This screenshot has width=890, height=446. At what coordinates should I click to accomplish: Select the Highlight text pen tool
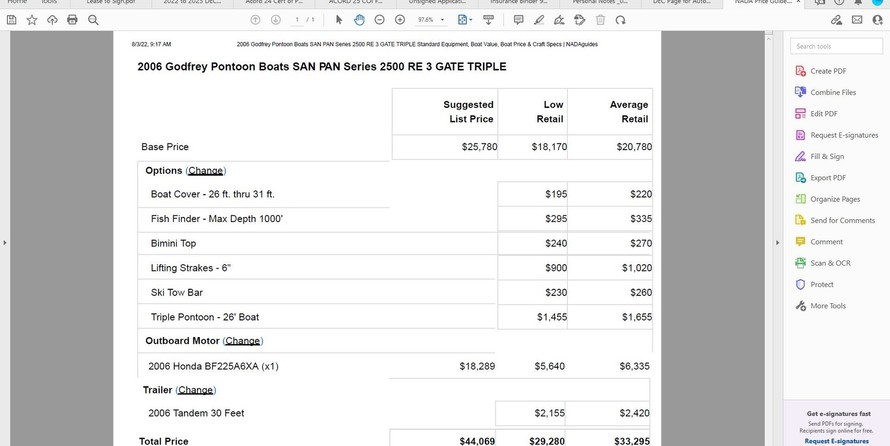click(x=540, y=19)
